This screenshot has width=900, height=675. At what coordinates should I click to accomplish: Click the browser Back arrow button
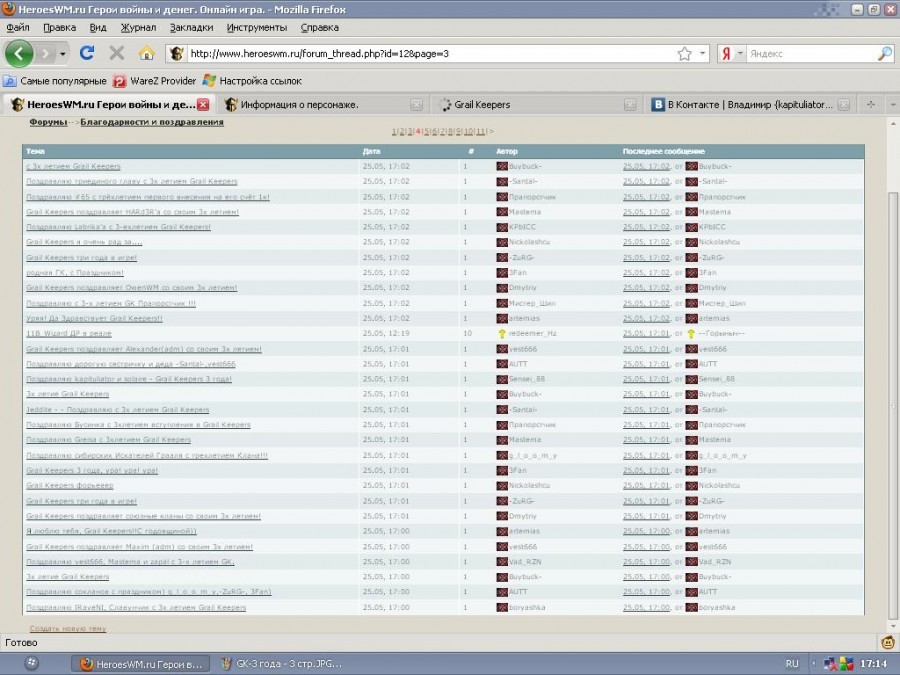click(x=20, y=53)
